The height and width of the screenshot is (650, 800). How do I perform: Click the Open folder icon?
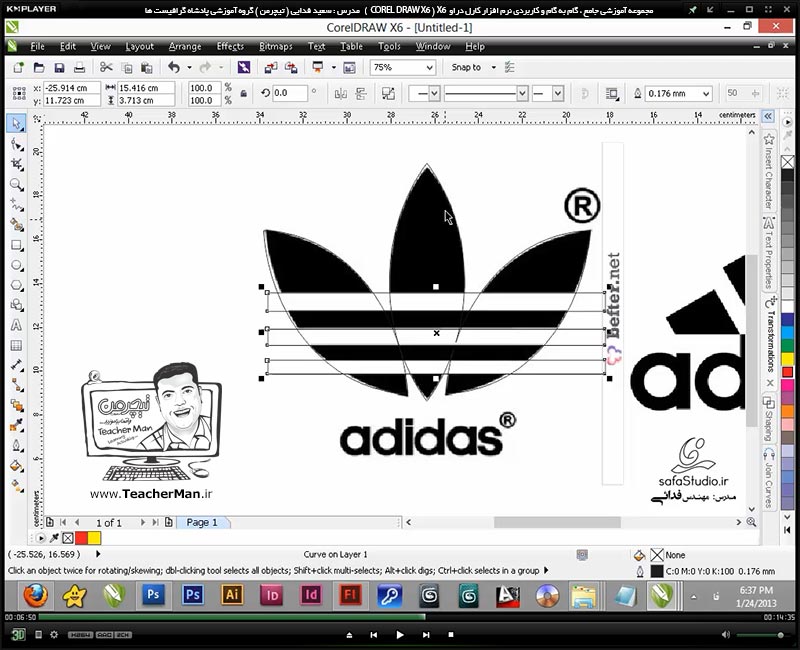[x=39, y=67]
